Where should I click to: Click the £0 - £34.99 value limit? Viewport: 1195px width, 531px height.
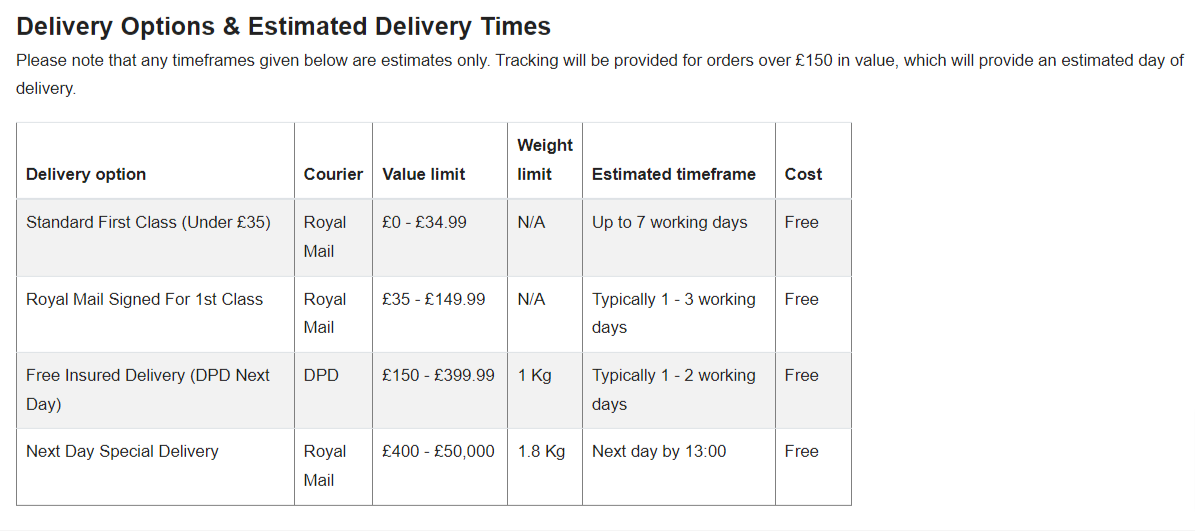click(x=424, y=222)
